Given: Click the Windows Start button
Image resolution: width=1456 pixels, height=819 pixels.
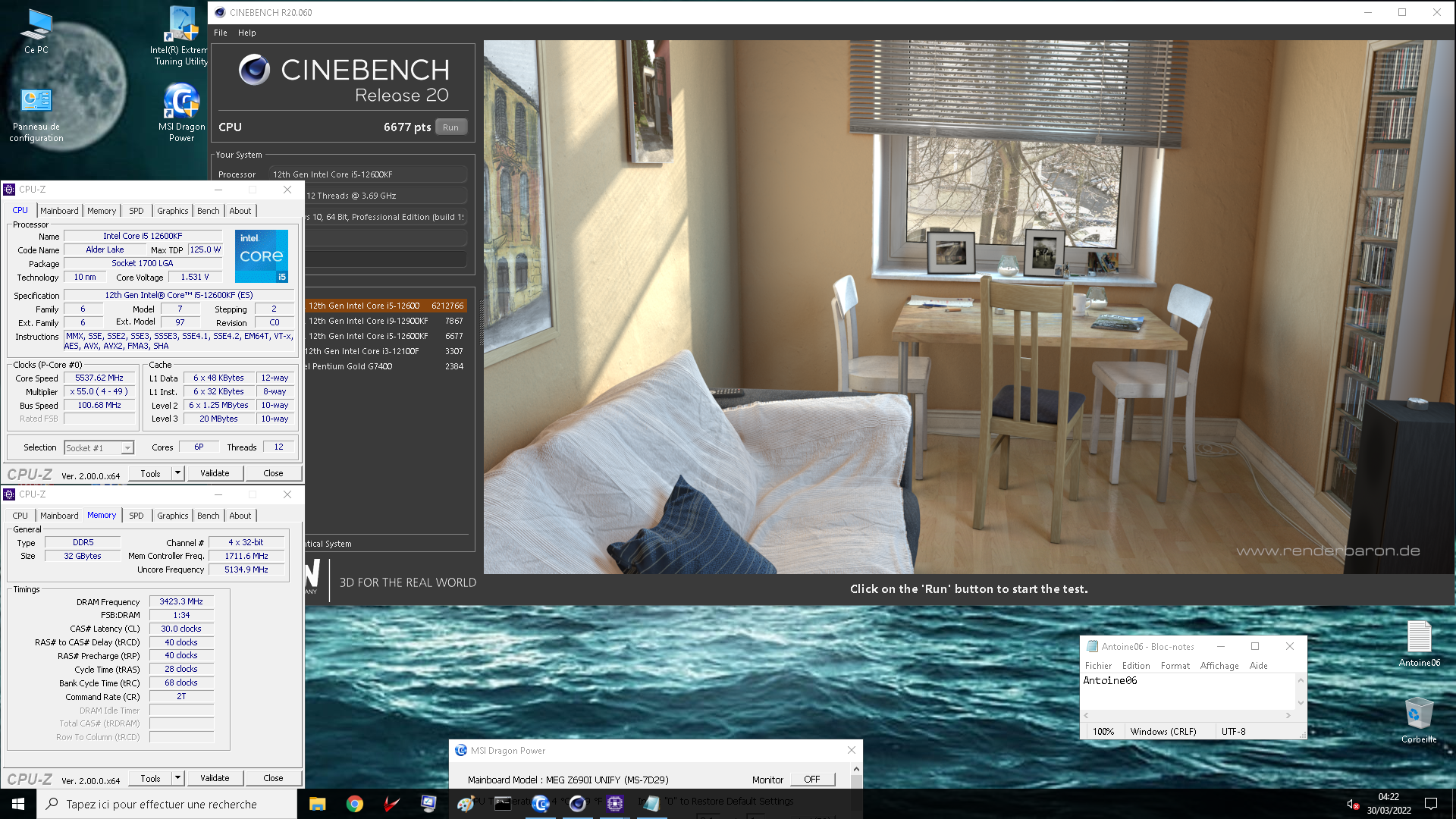Looking at the screenshot, I should [x=18, y=804].
